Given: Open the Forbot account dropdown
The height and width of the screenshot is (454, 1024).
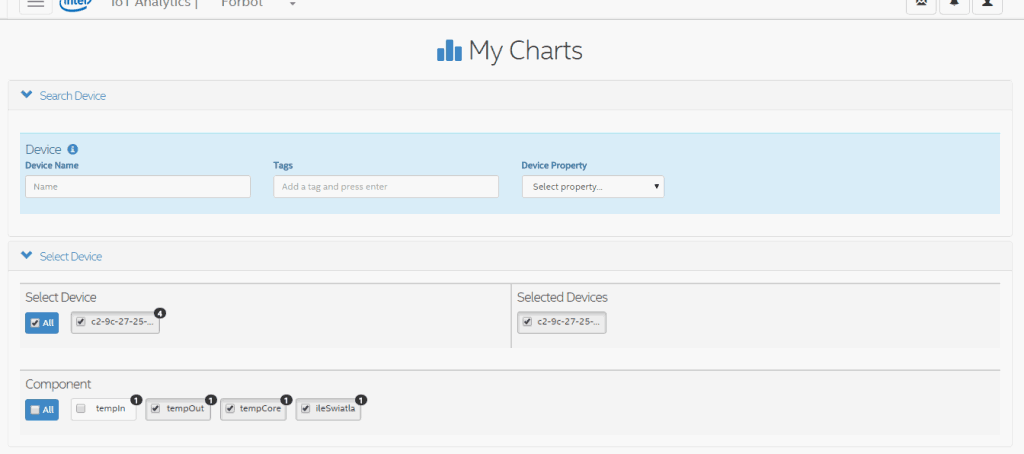Looking at the screenshot, I should pyautogui.click(x=292, y=4).
